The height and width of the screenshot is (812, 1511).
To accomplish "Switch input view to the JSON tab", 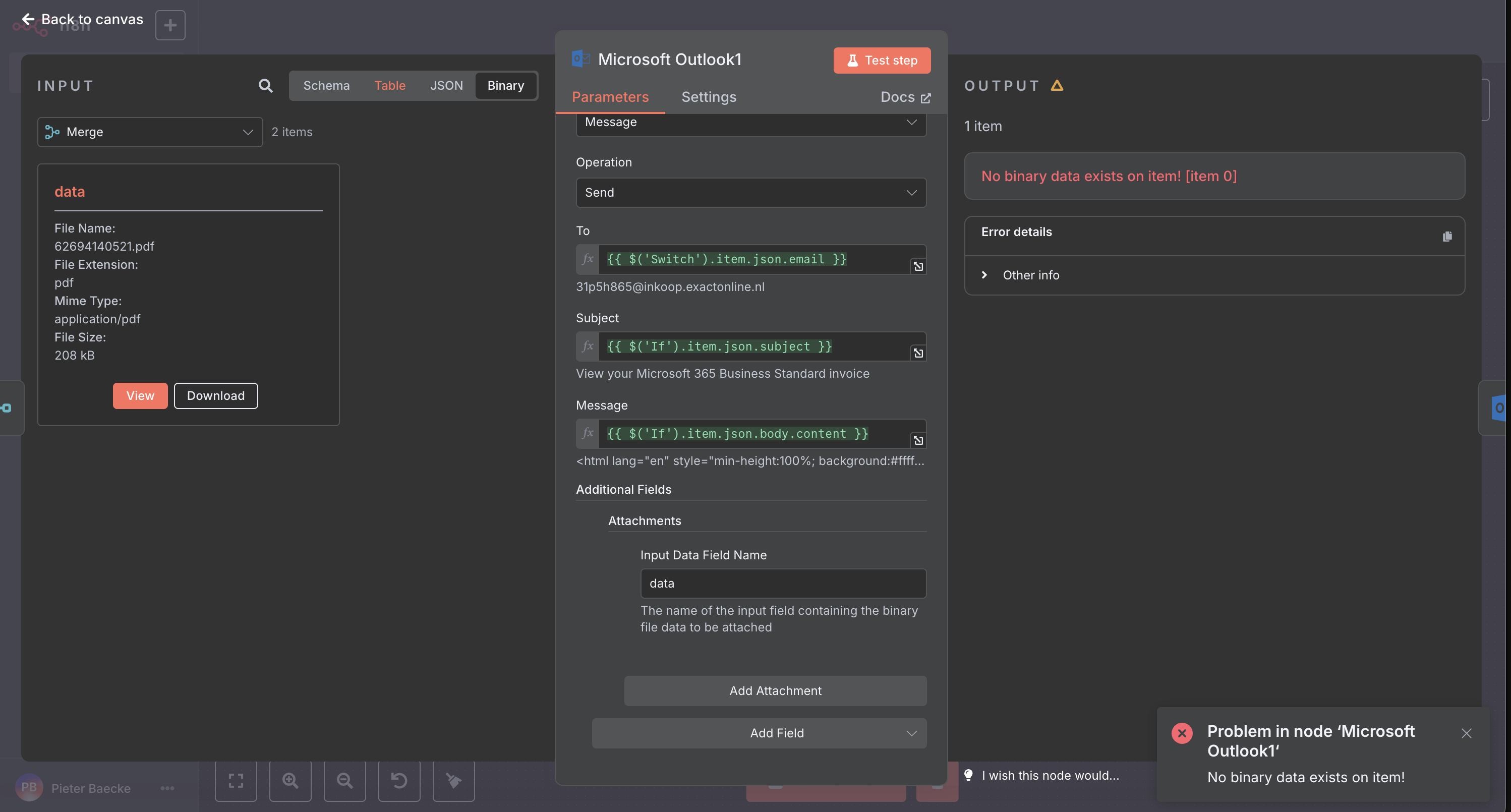I will coord(446,86).
